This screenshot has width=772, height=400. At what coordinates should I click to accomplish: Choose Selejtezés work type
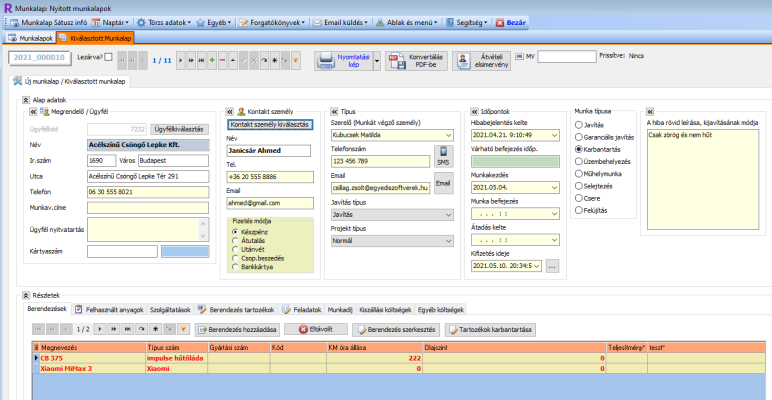coord(579,186)
